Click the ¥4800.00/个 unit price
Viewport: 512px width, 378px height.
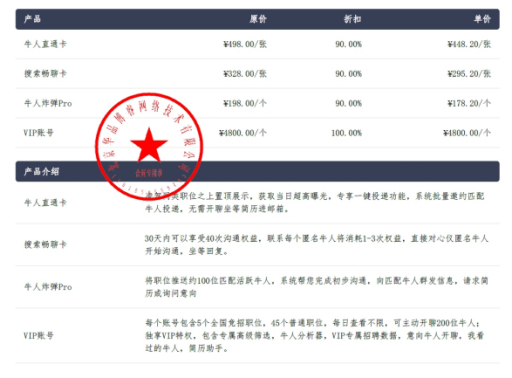click(467, 133)
